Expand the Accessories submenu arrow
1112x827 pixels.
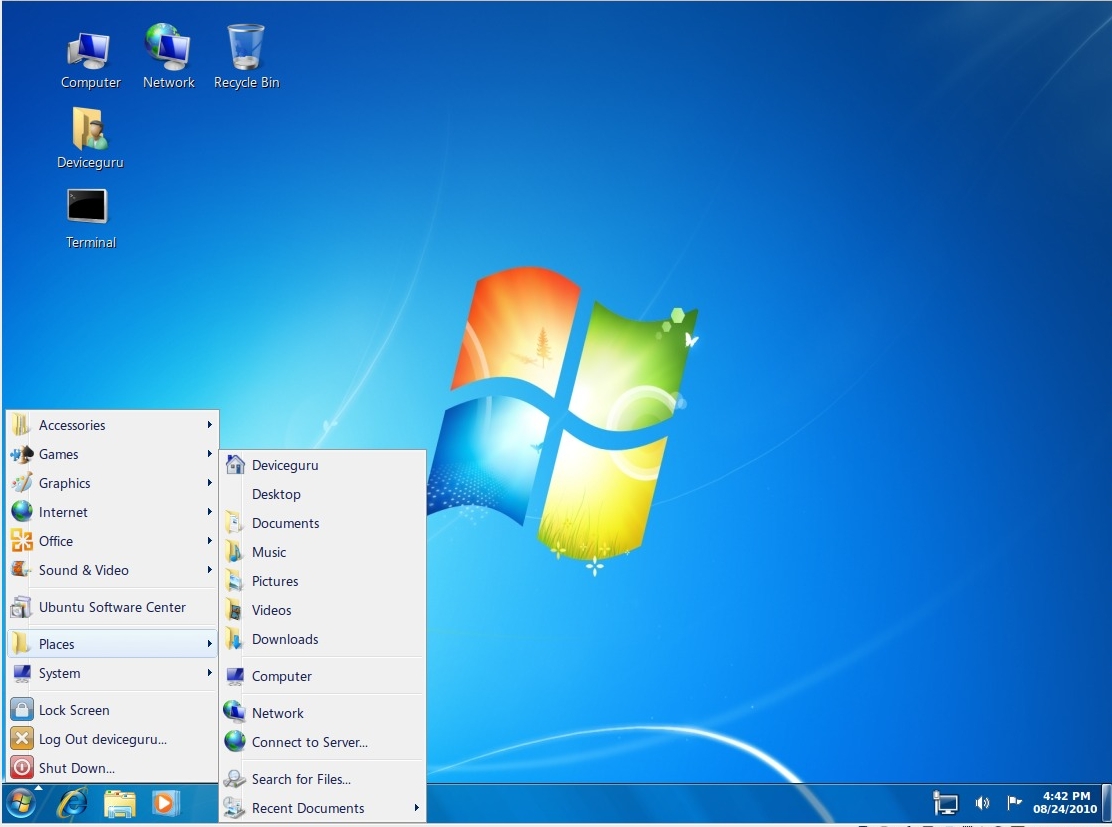click(x=210, y=424)
